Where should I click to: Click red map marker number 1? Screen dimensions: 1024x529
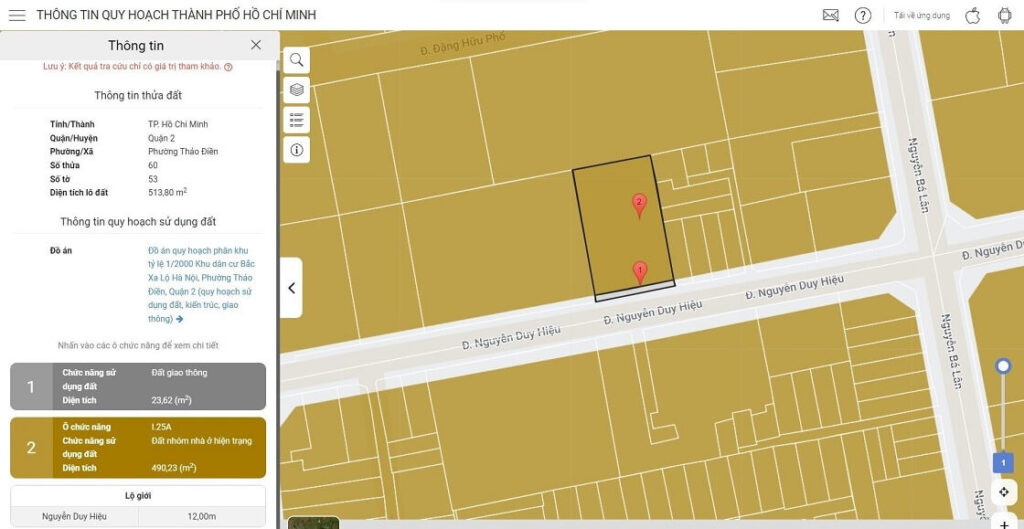pos(640,271)
